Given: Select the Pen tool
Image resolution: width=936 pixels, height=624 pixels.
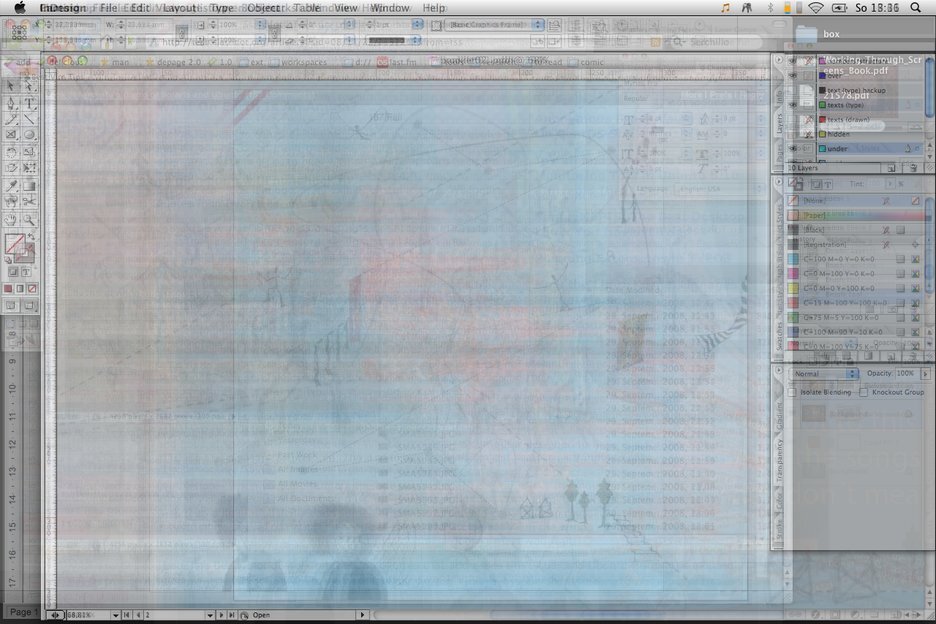Looking at the screenshot, I should 11,103.
